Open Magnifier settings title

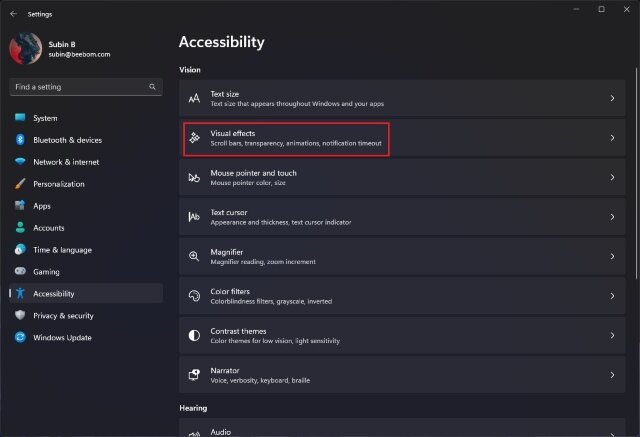pos(227,252)
